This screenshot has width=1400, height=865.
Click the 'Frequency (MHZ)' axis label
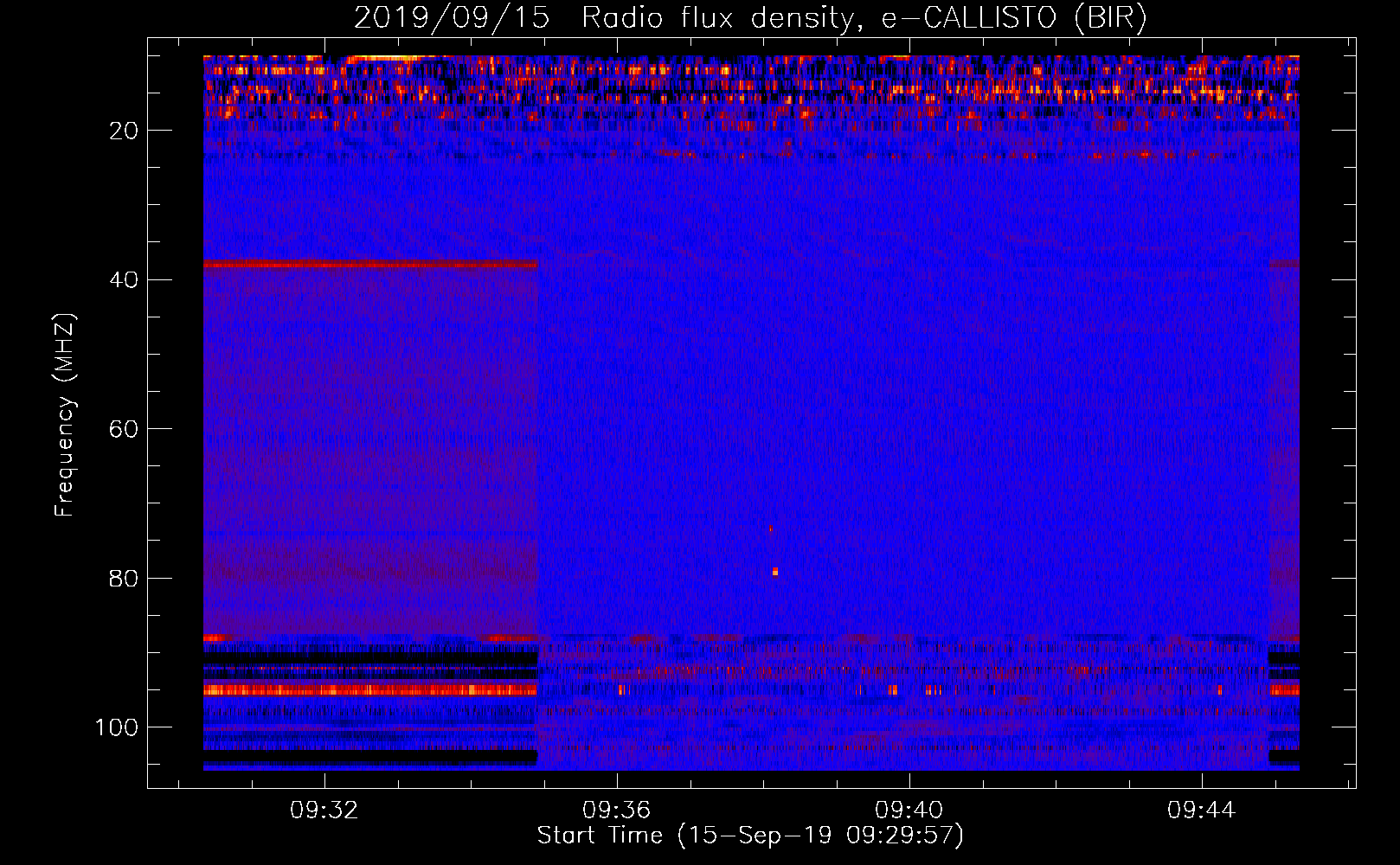point(65,415)
